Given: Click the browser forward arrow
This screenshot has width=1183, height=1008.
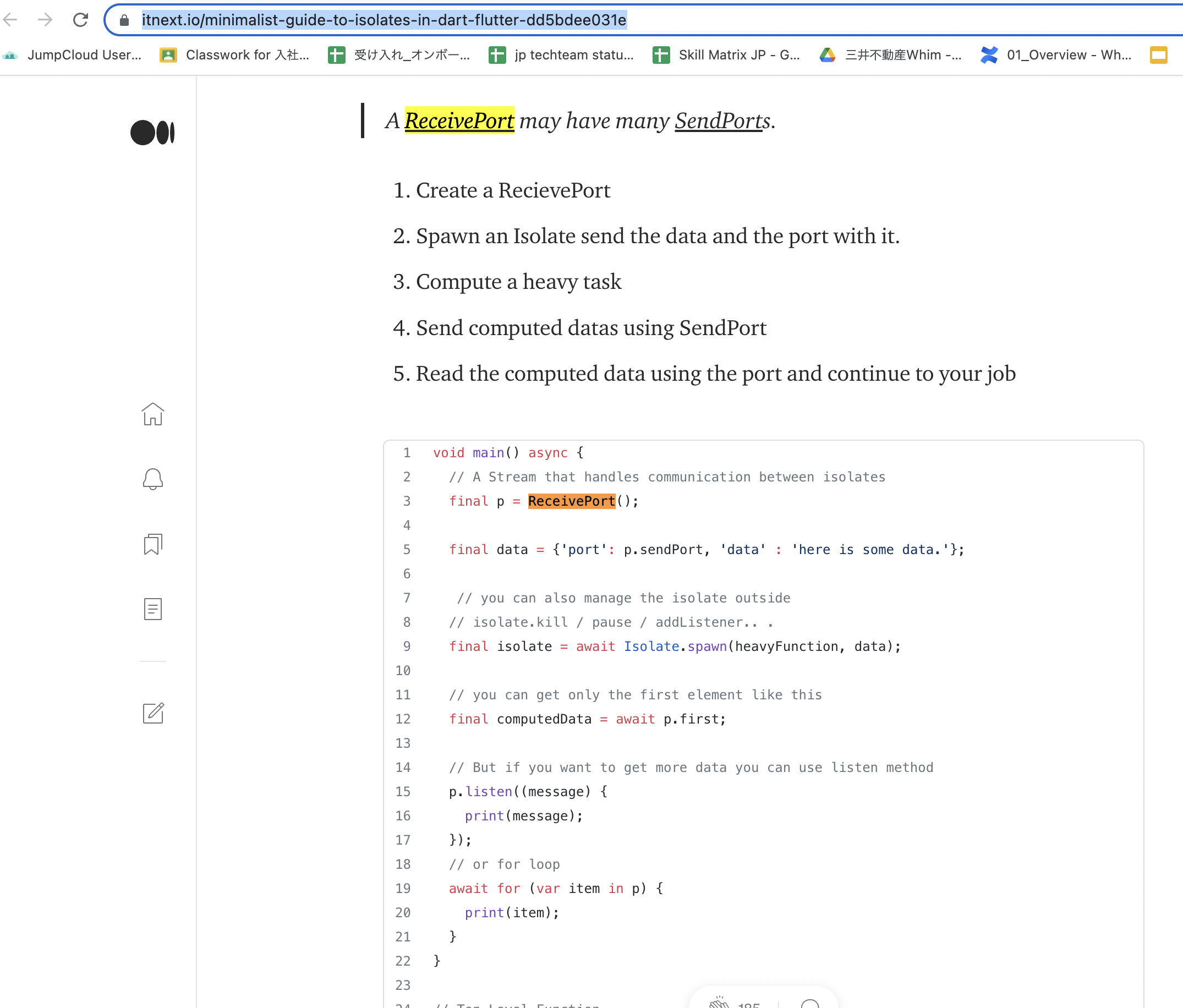Looking at the screenshot, I should [45, 20].
